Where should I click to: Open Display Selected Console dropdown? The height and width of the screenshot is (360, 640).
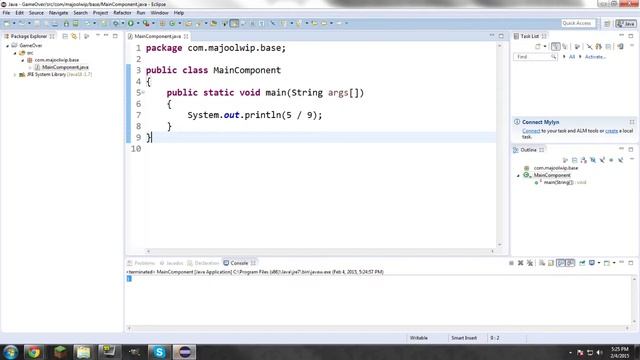click(x=599, y=263)
